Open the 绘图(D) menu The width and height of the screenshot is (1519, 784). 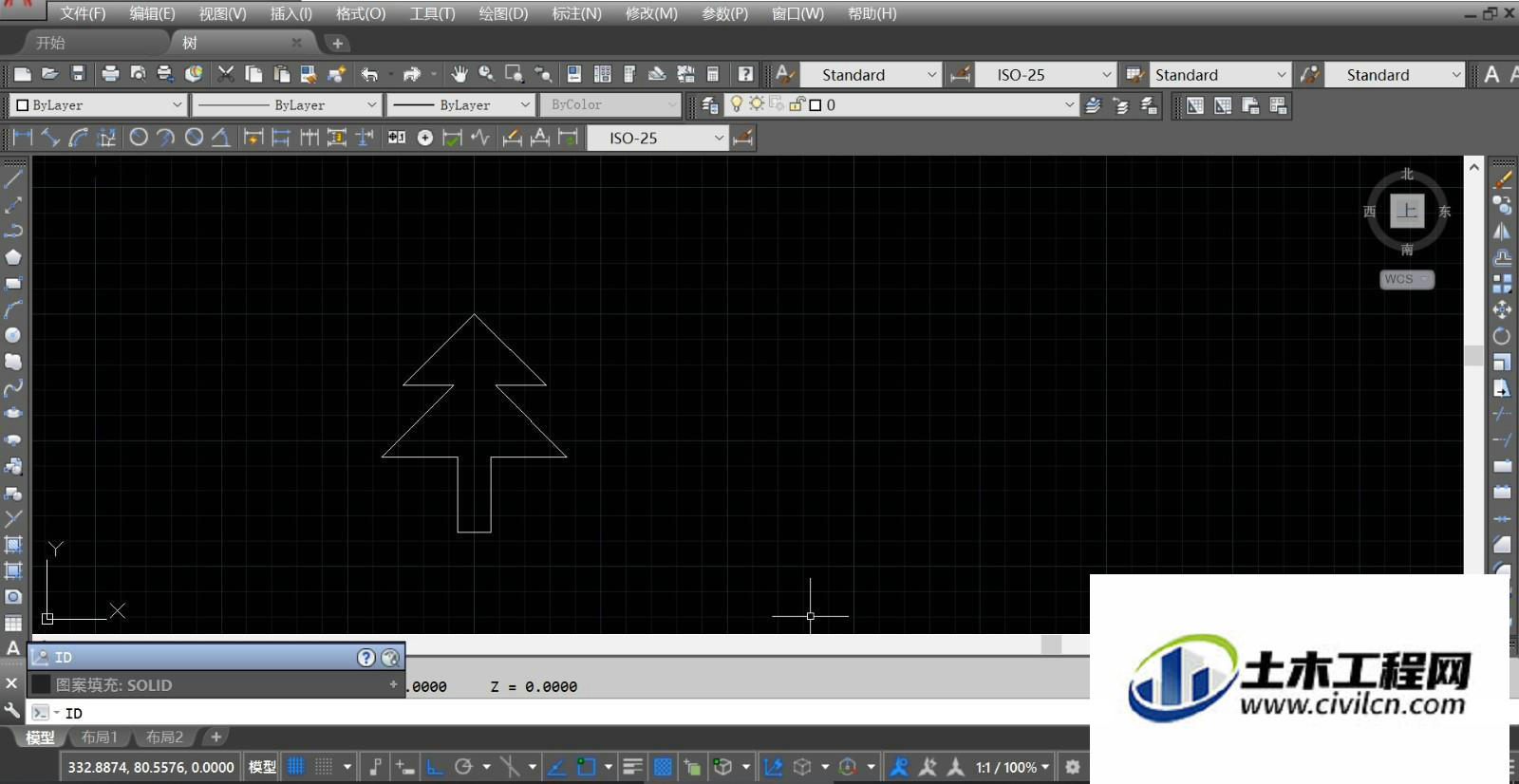pos(503,13)
